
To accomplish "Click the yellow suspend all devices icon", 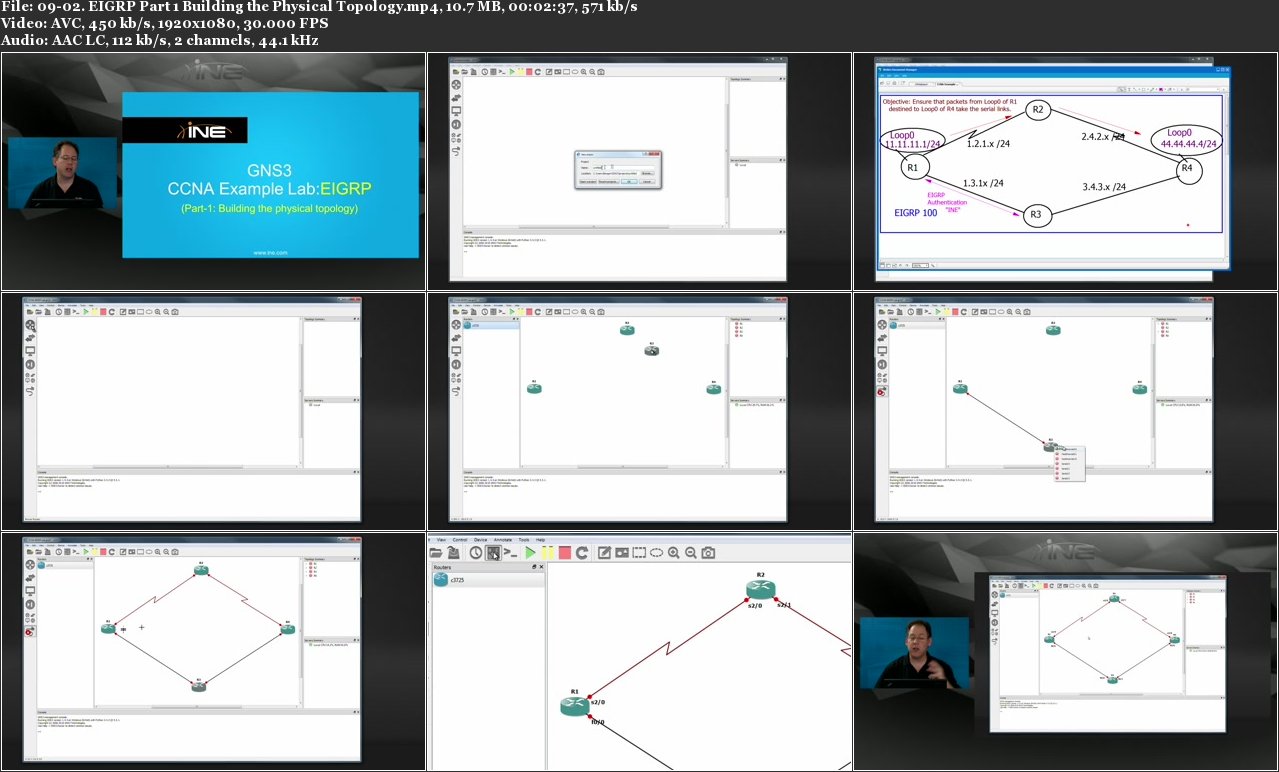I will (x=548, y=553).
